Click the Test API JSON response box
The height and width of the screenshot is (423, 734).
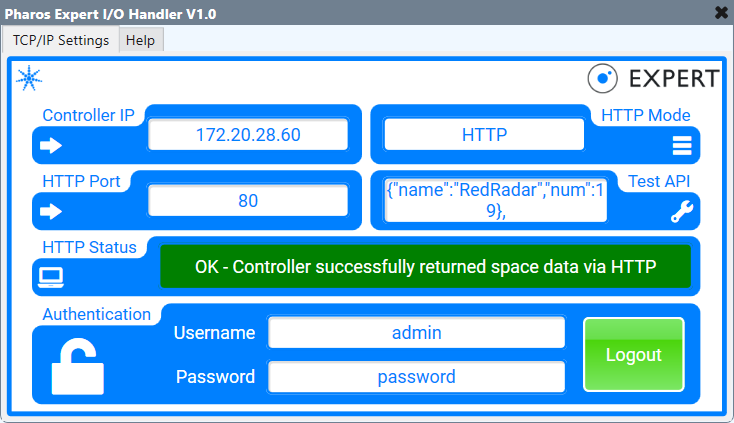[495, 200]
